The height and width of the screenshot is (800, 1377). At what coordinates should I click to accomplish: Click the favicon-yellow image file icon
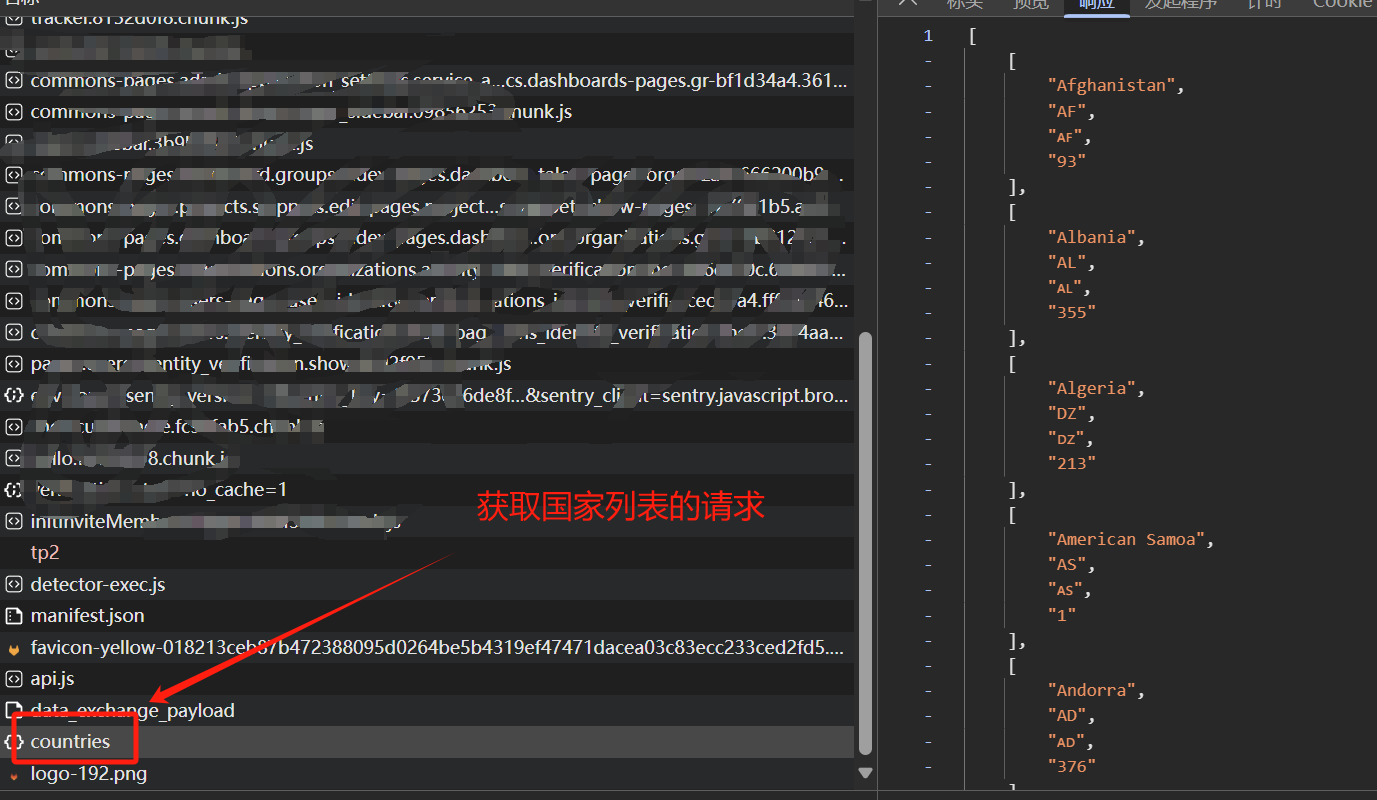[x=14, y=649]
